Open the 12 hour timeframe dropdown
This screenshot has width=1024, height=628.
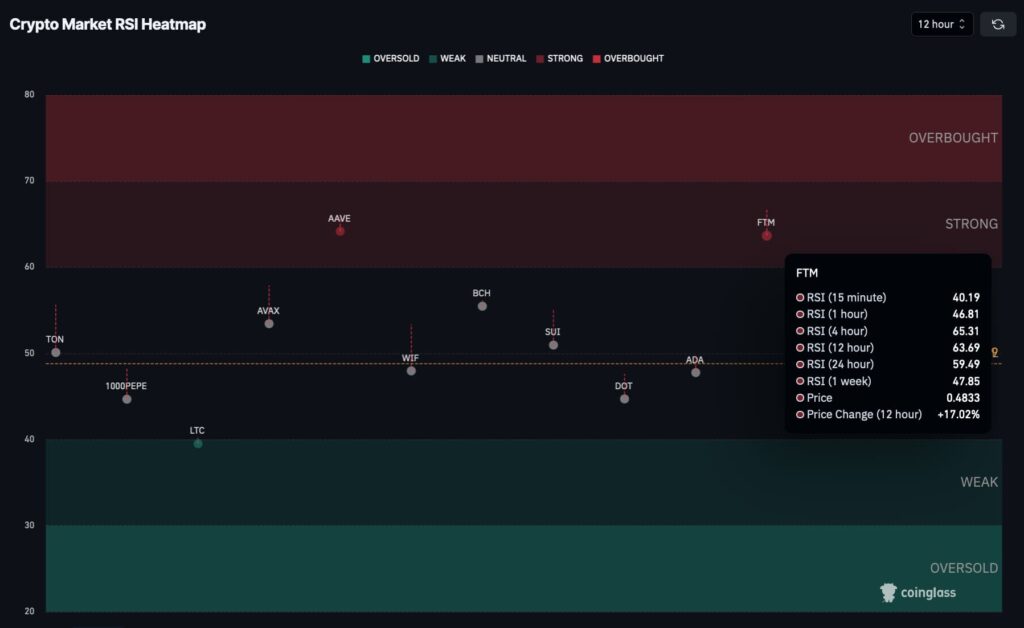tap(941, 24)
